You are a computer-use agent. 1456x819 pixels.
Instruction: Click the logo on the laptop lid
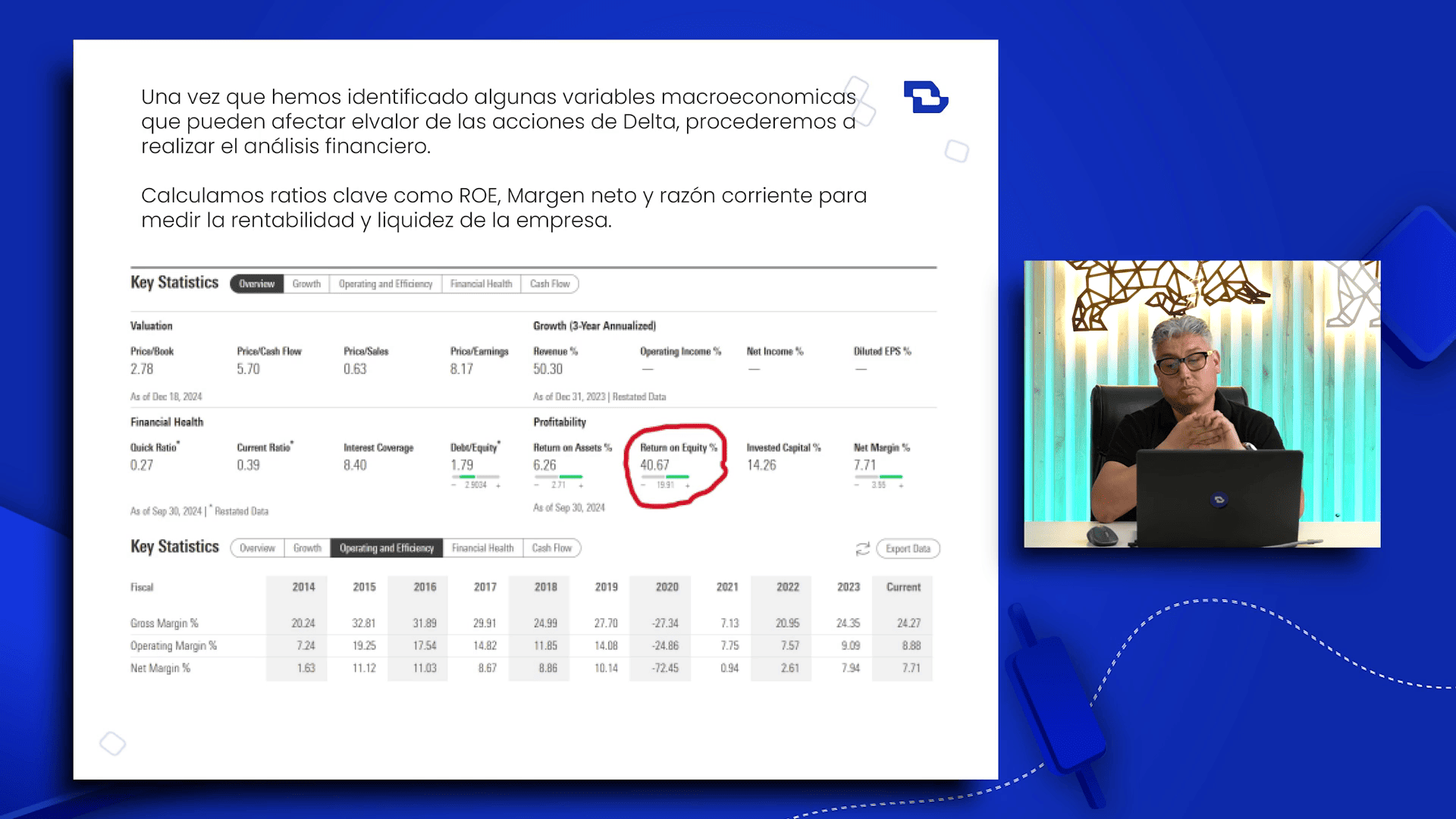point(1219,499)
